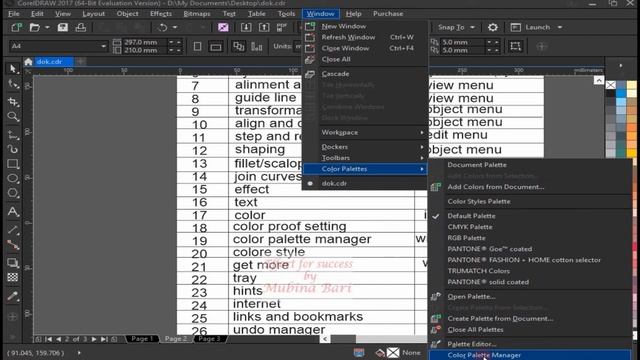The height and width of the screenshot is (360, 640).
Task: Select the Connector line tool
Action: [x=13, y=245]
